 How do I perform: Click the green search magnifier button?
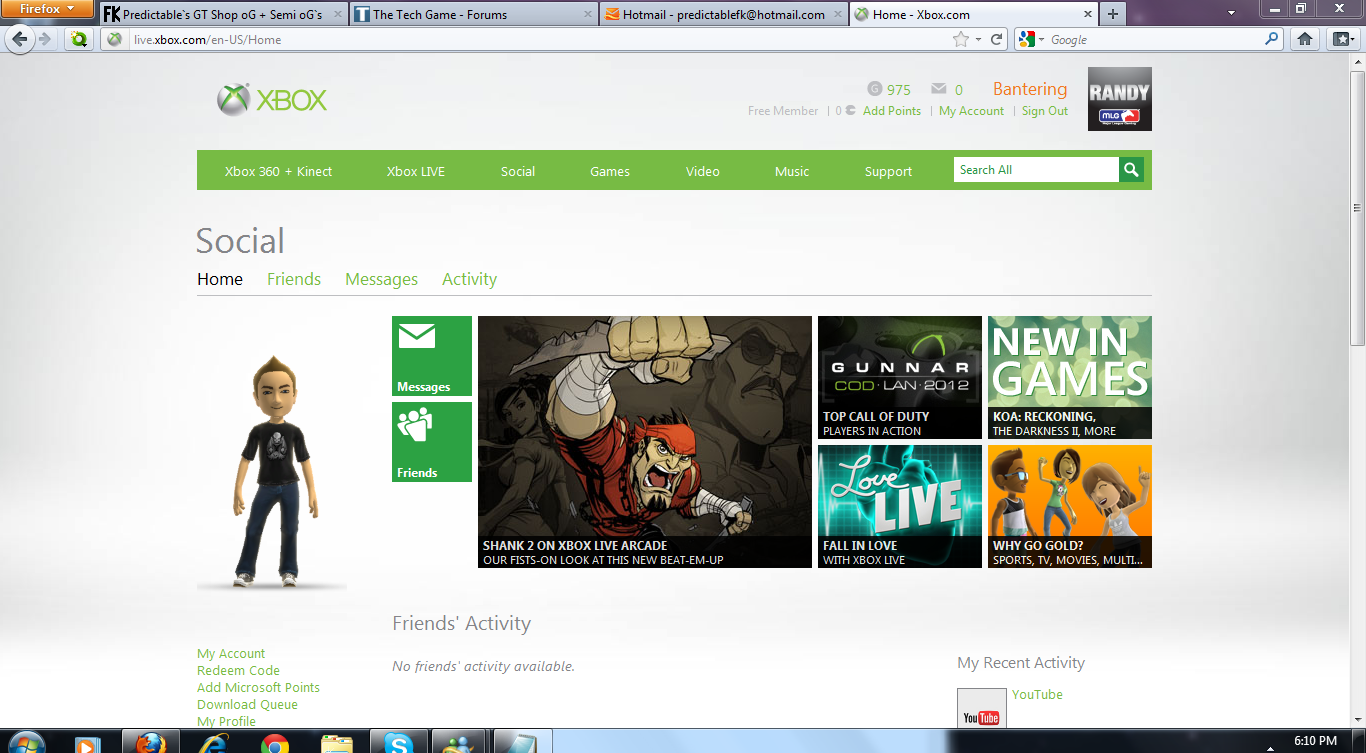(1131, 170)
